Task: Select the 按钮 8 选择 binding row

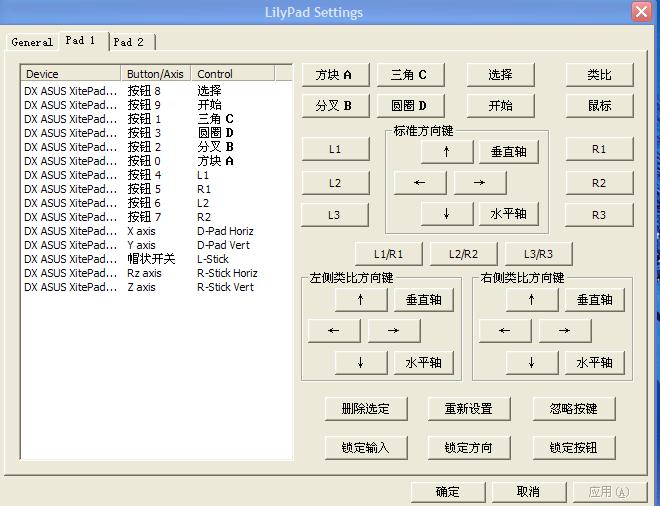Action: pyautogui.click(x=150, y=91)
